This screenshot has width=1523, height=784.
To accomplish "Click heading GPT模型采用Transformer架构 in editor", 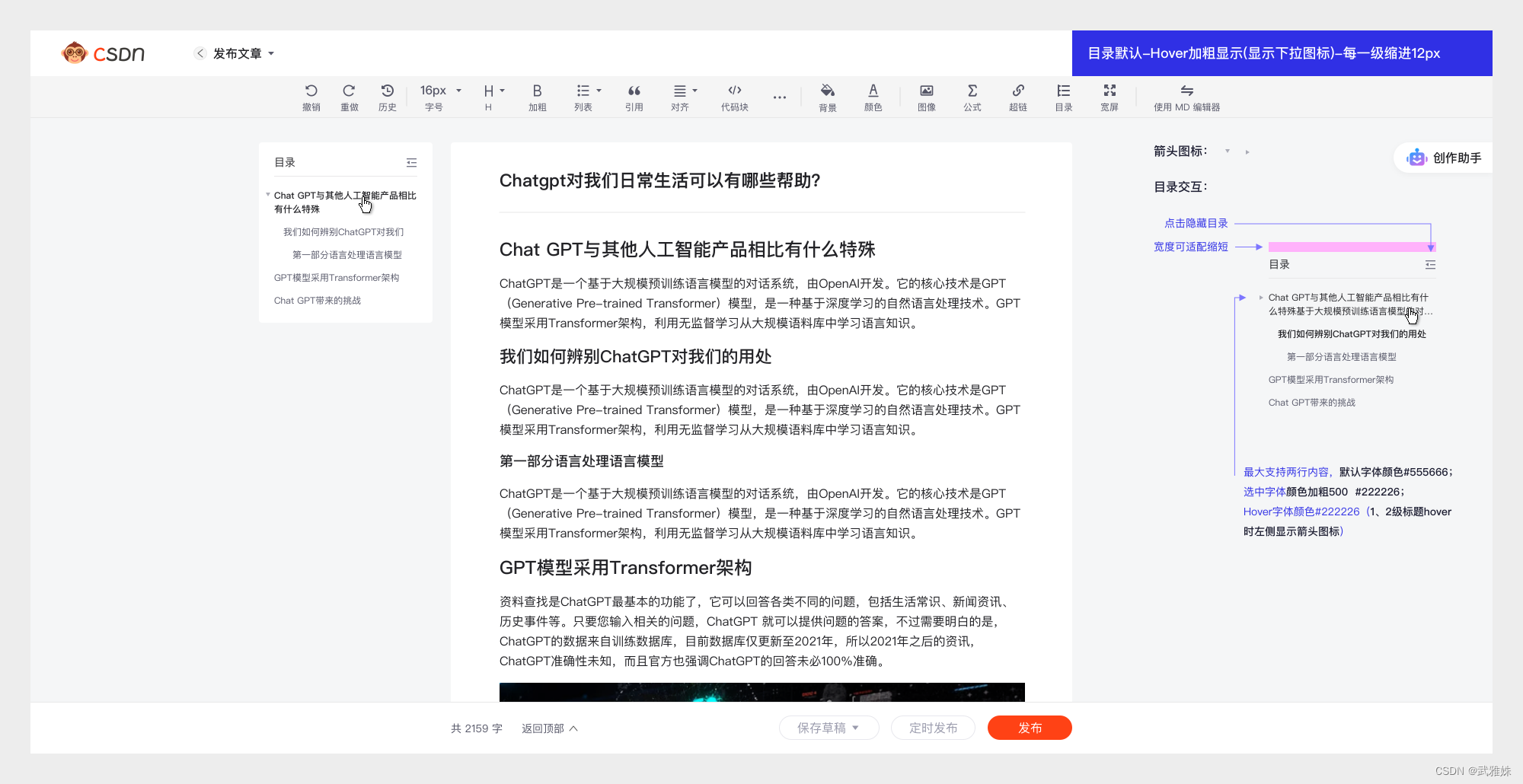I will [625, 568].
